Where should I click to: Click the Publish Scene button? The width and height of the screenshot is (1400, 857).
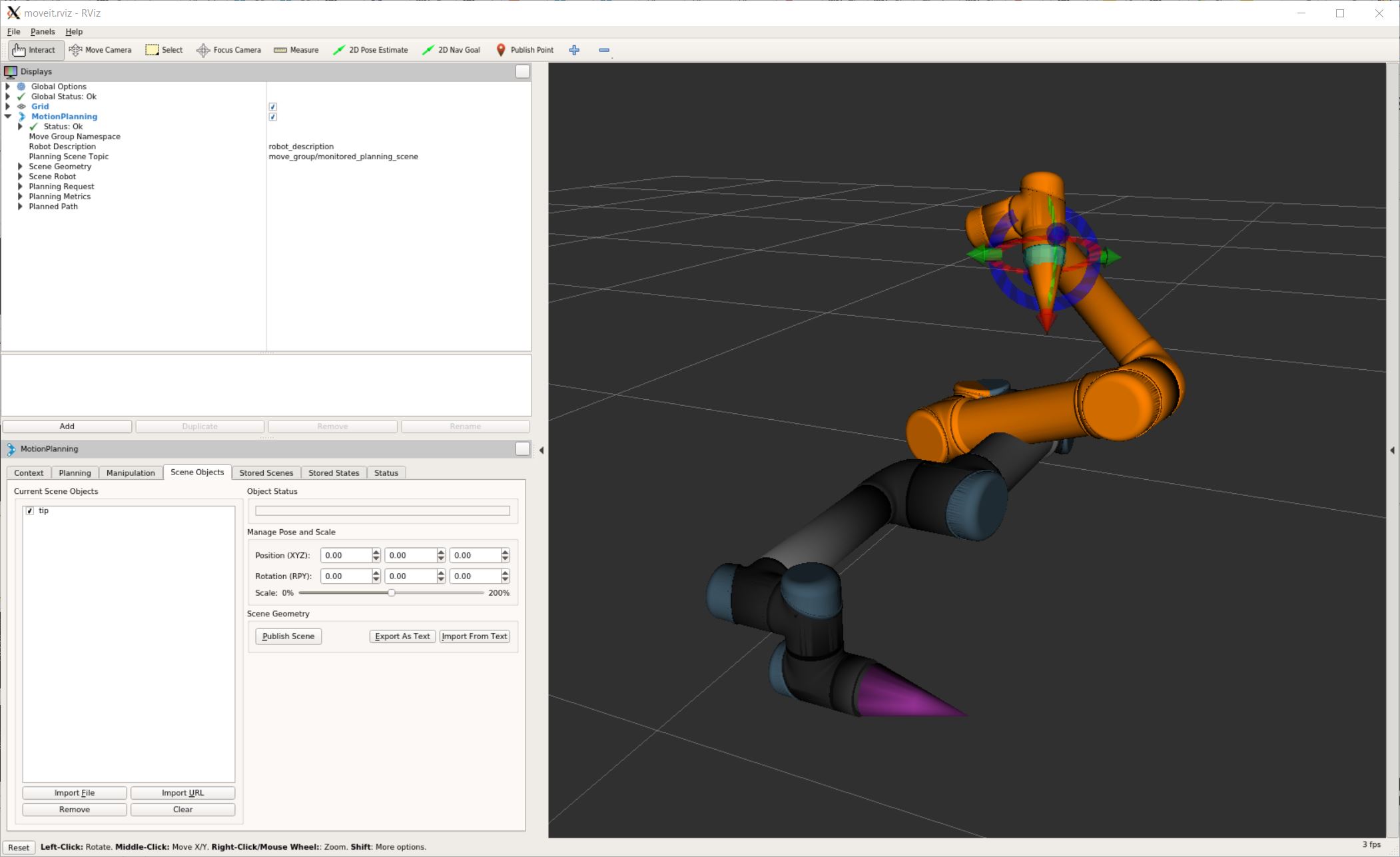click(x=288, y=636)
